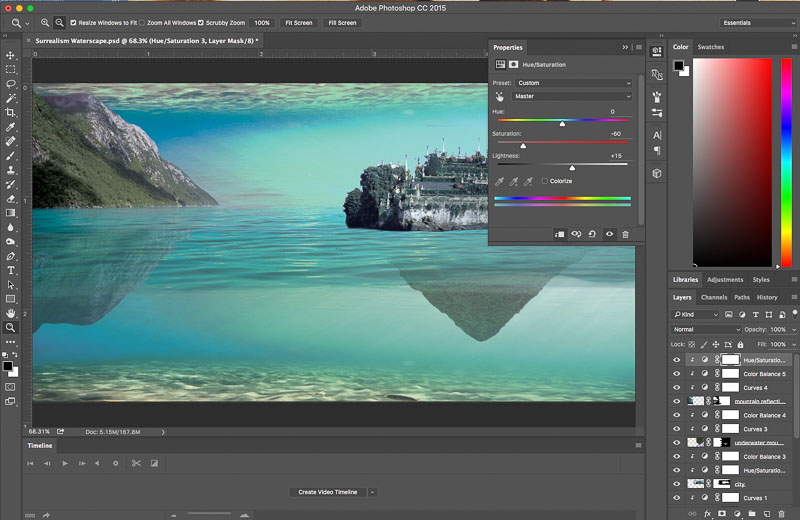Open the Preset dropdown set to Custom
The width and height of the screenshot is (800, 520).
[573, 83]
